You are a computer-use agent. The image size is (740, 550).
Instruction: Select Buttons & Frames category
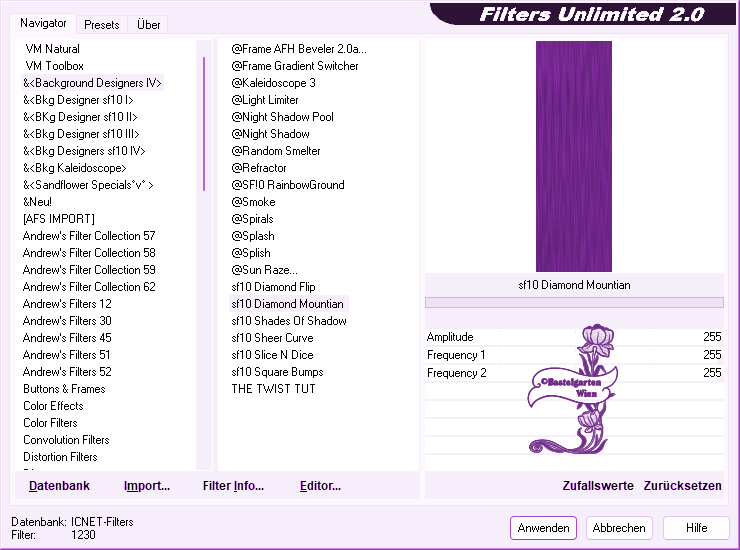(64, 389)
